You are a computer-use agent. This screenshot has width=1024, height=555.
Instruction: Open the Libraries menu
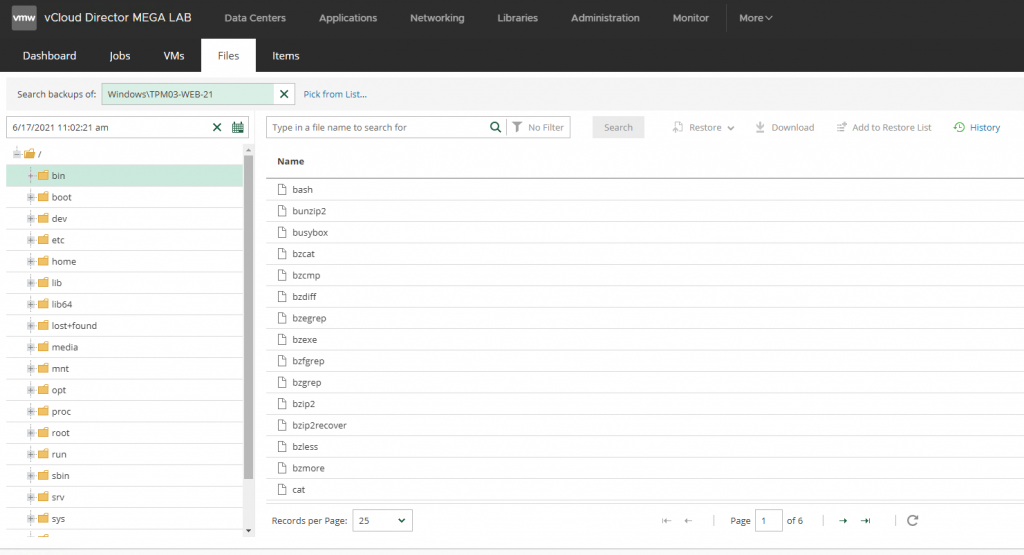[517, 18]
